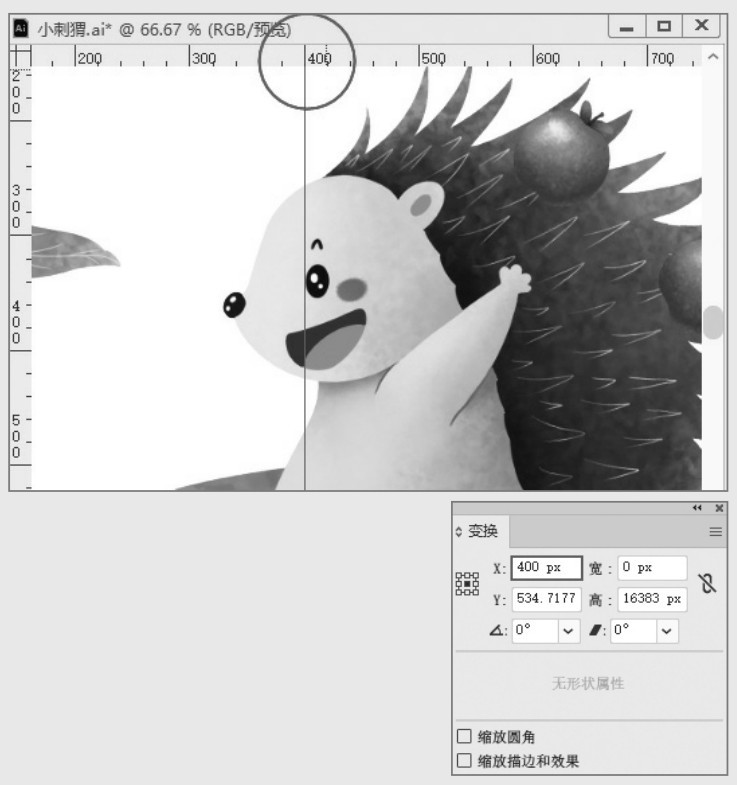This screenshot has height=785, width=737.
Task: Click the reference point locator grid
Action: (466, 584)
